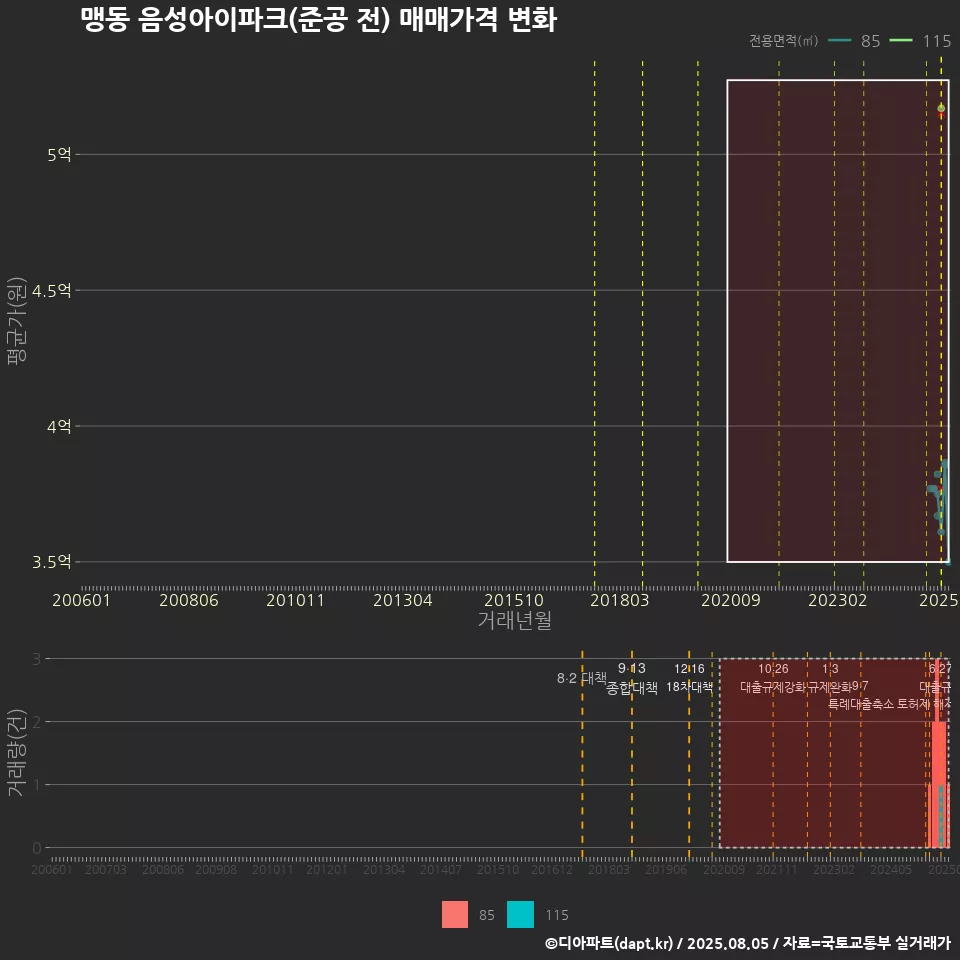This screenshot has height=960, width=960.
Task: Click the 200806 label on the price chart x-axis
Action: click(x=189, y=600)
